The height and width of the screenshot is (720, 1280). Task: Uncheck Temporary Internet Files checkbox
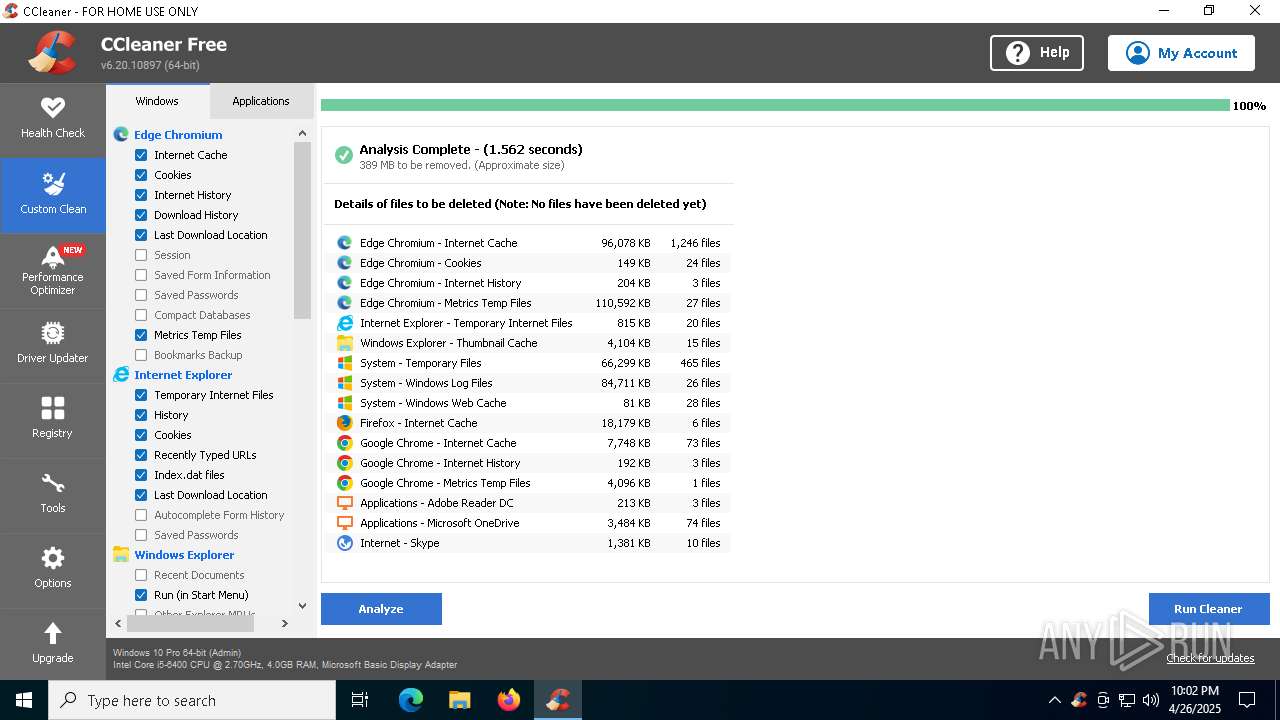tap(141, 395)
